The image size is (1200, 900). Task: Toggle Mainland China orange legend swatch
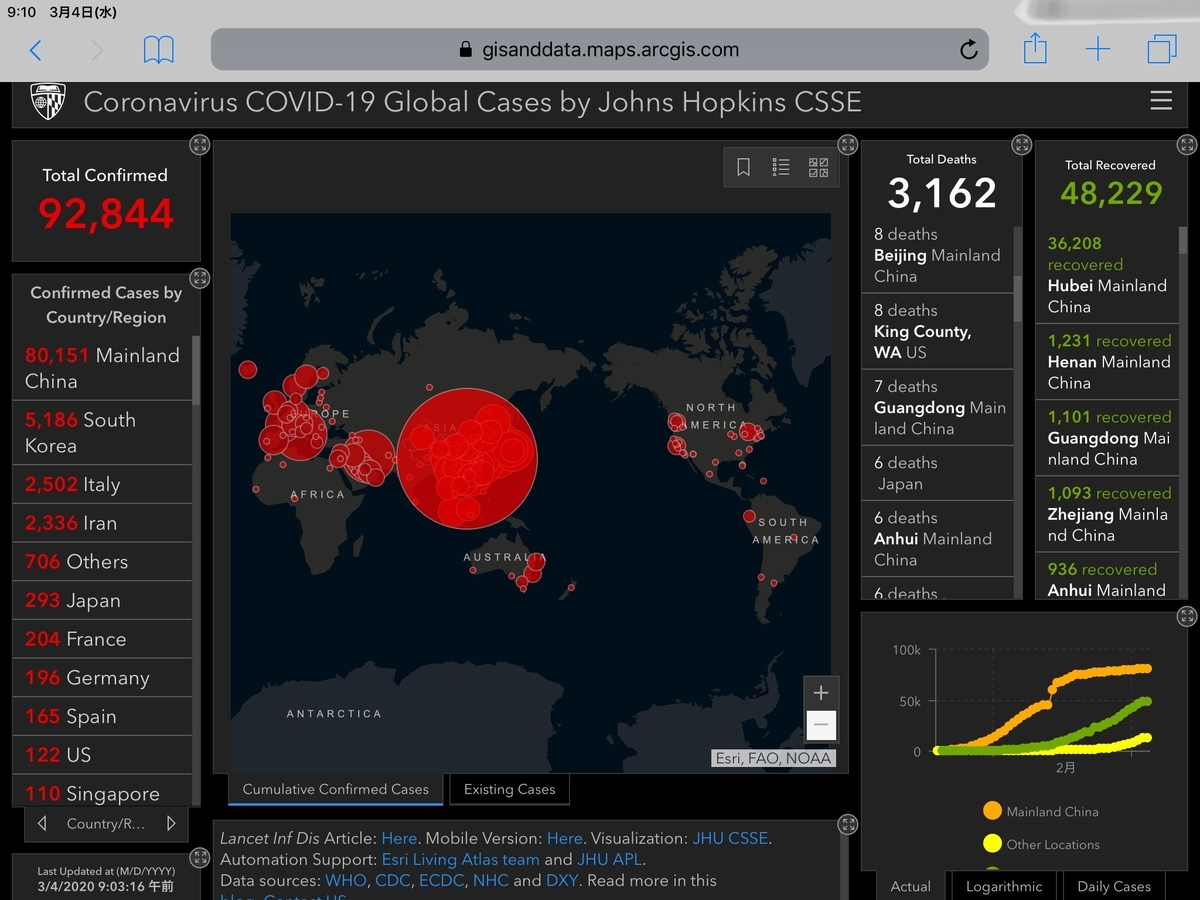point(992,811)
